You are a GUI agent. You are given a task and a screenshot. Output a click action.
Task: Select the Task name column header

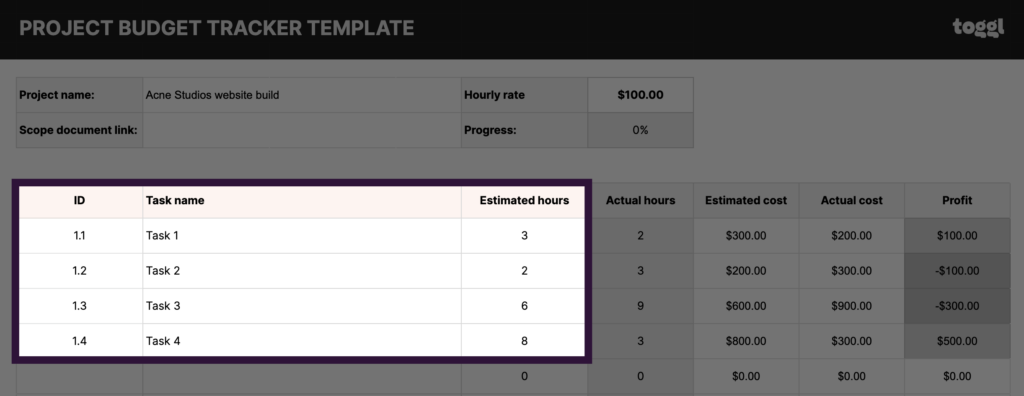(302, 201)
